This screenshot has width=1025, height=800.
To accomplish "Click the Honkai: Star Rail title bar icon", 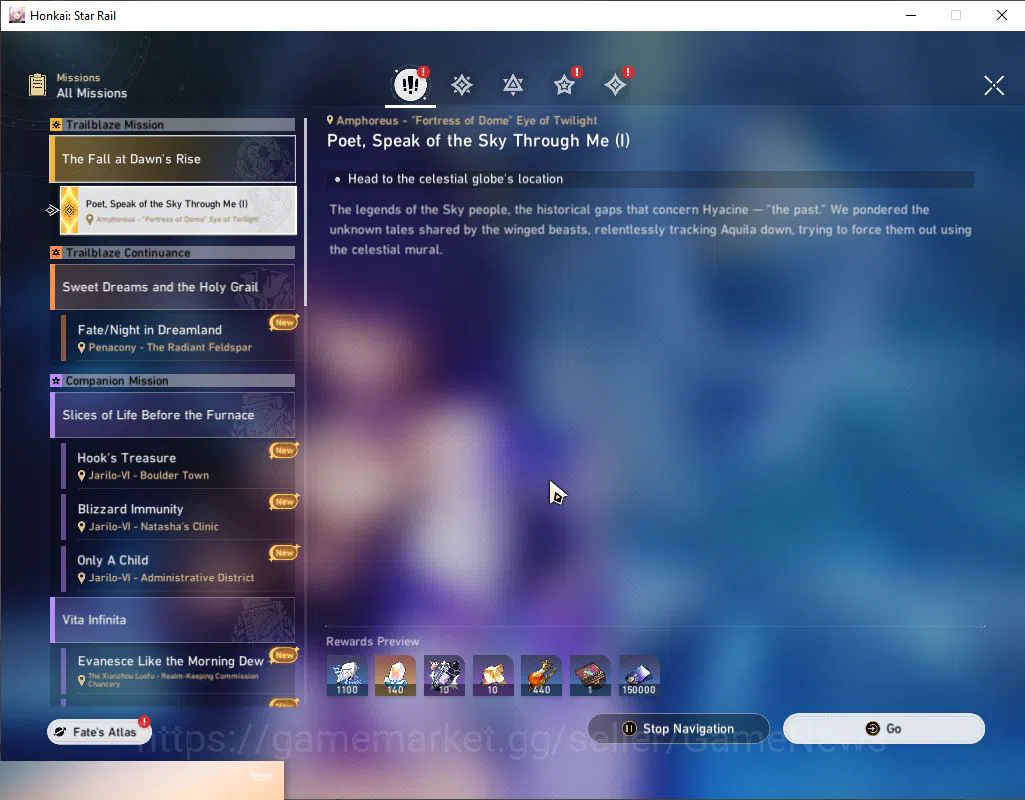I will click(17, 15).
